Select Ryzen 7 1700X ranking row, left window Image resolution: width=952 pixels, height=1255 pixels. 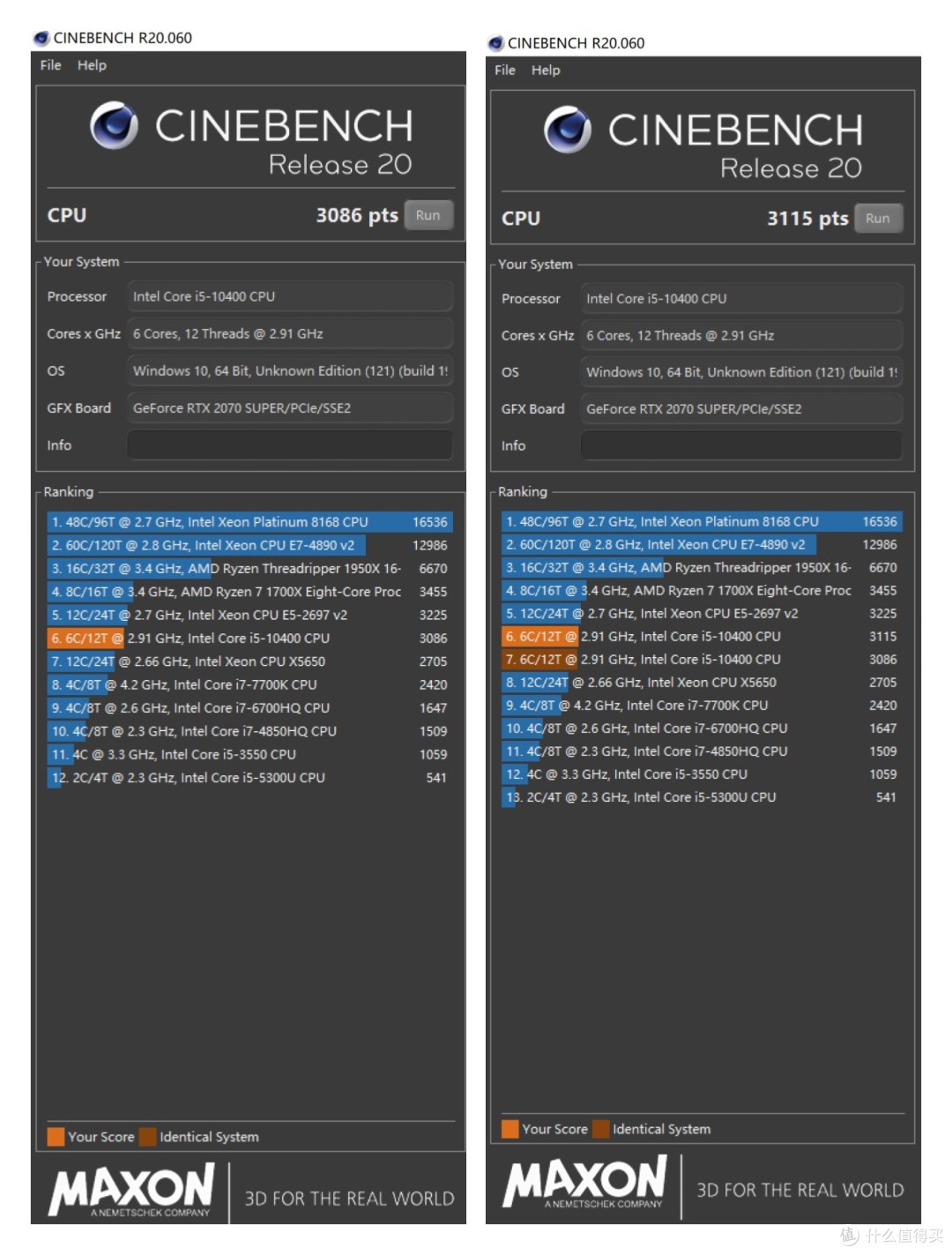point(249,592)
